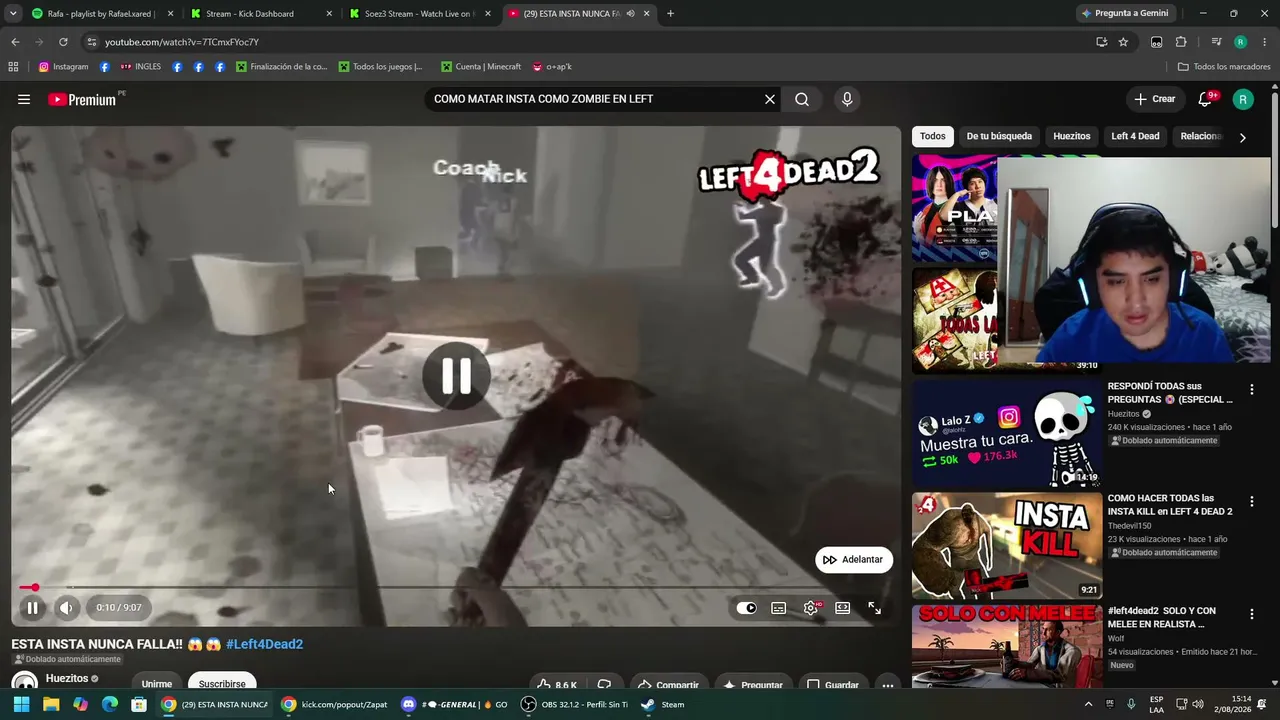Open Steam from the taskbar

coord(664,704)
